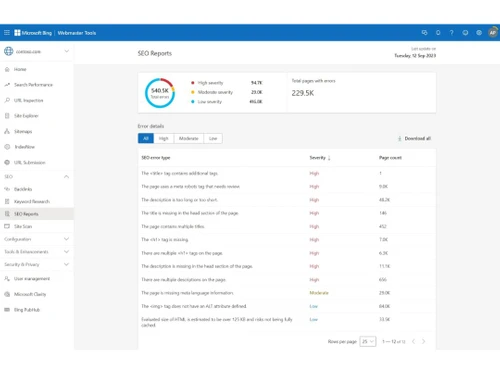Viewport: 500px width, 375px height.
Task: Click the Download all button
Action: pyautogui.click(x=414, y=138)
